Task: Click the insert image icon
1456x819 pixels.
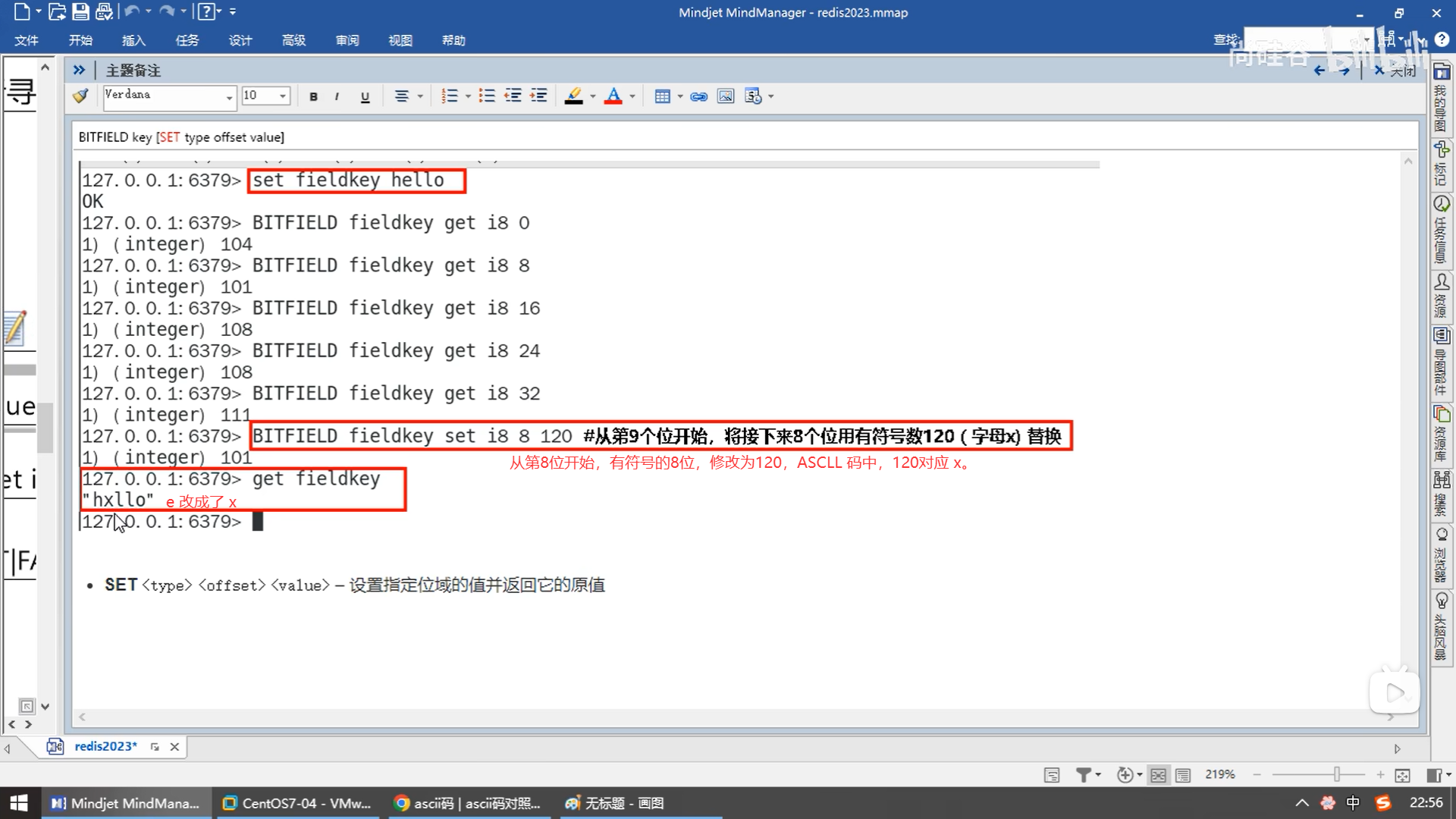Action: pyautogui.click(x=726, y=96)
